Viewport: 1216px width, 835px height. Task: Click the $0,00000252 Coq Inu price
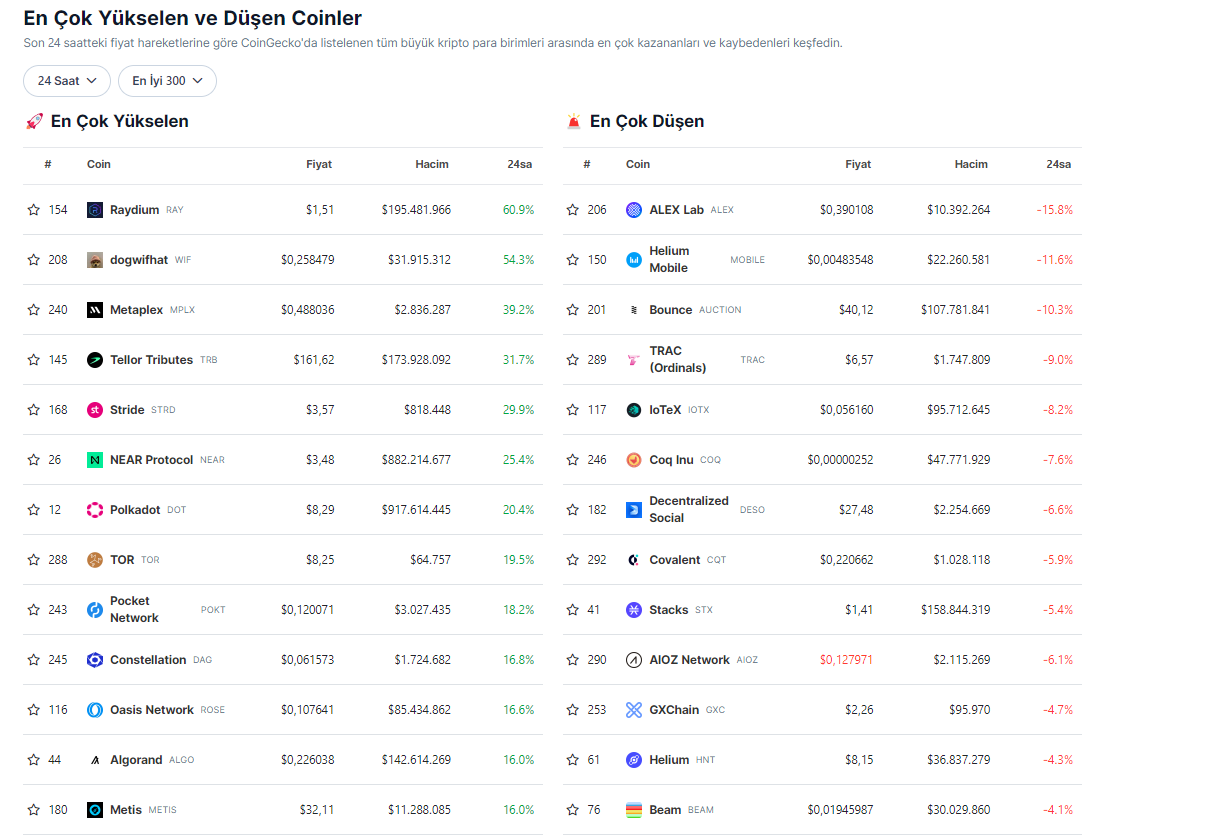pyautogui.click(x=840, y=460)
